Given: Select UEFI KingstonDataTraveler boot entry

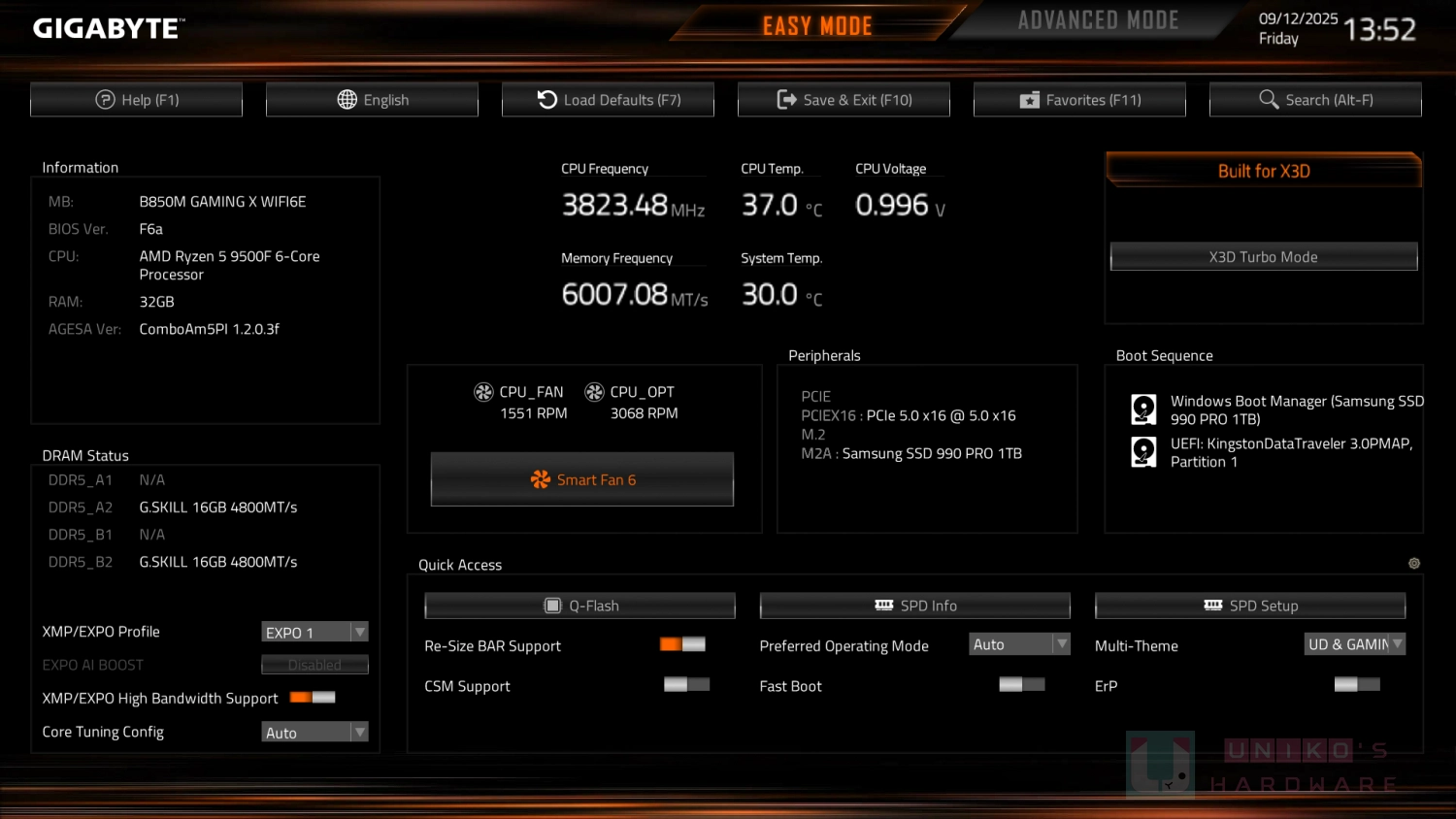Looking at the screenshot, I should (1273, 452).
